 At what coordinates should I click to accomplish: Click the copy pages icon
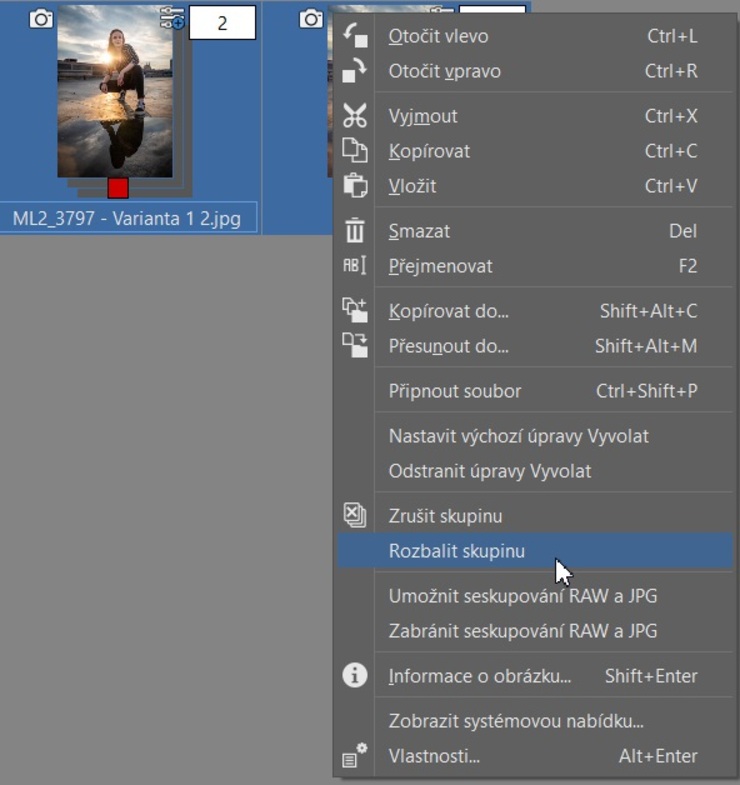tap(354, 151)
